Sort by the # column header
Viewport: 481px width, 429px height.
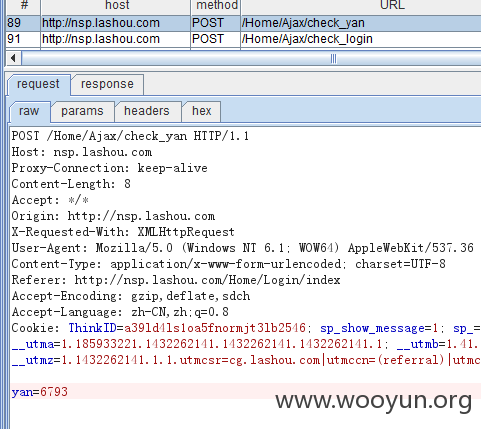coord(24,6)
